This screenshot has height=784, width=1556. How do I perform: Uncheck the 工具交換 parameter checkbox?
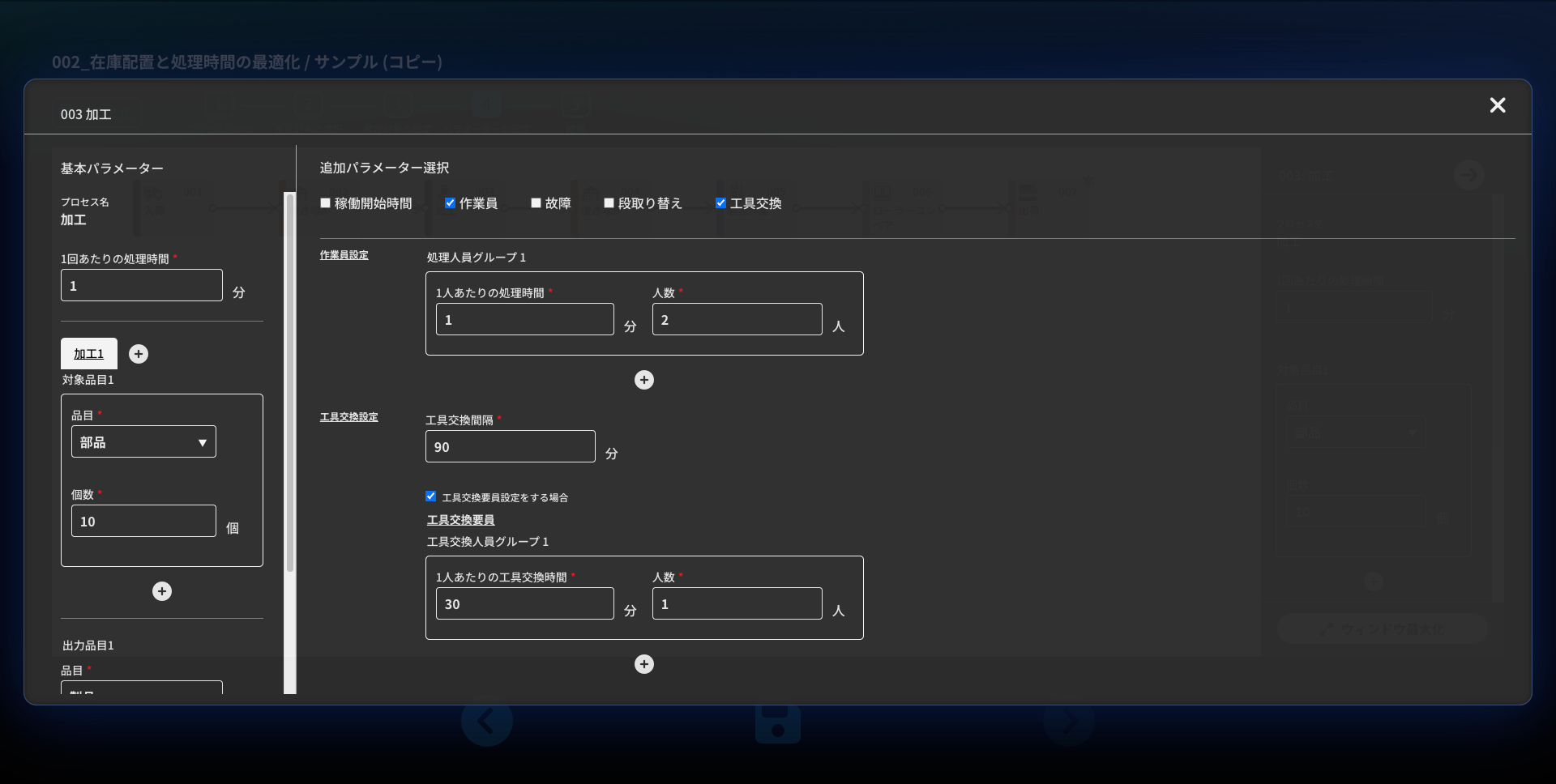coord(720,203)
